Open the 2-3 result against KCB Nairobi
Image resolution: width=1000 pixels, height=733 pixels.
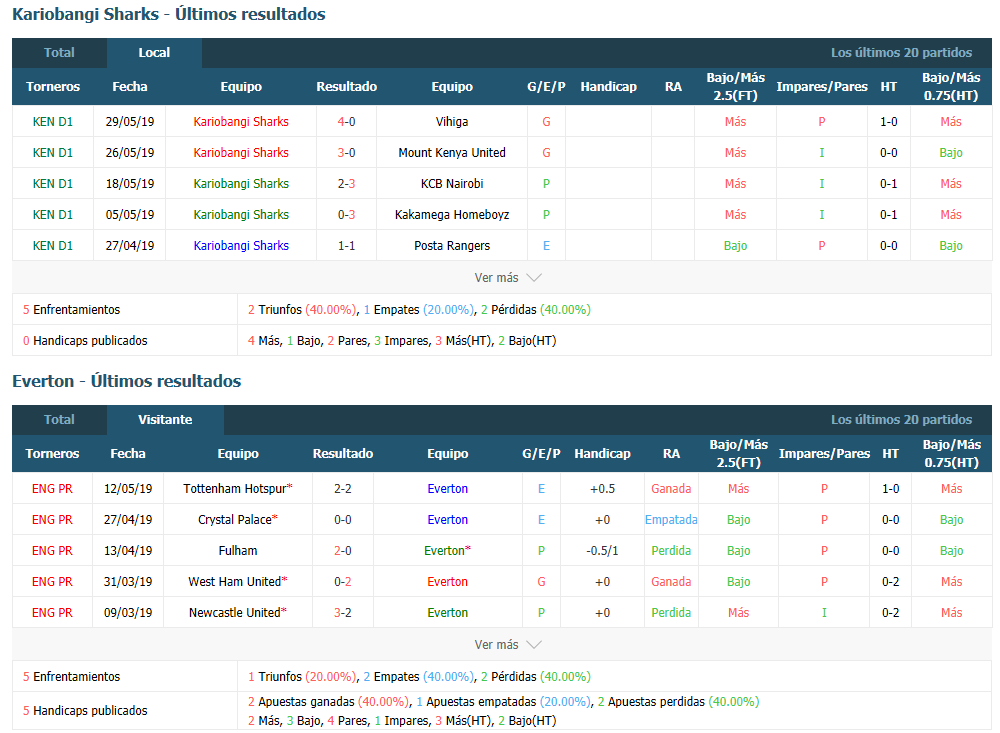click(346, 184)
